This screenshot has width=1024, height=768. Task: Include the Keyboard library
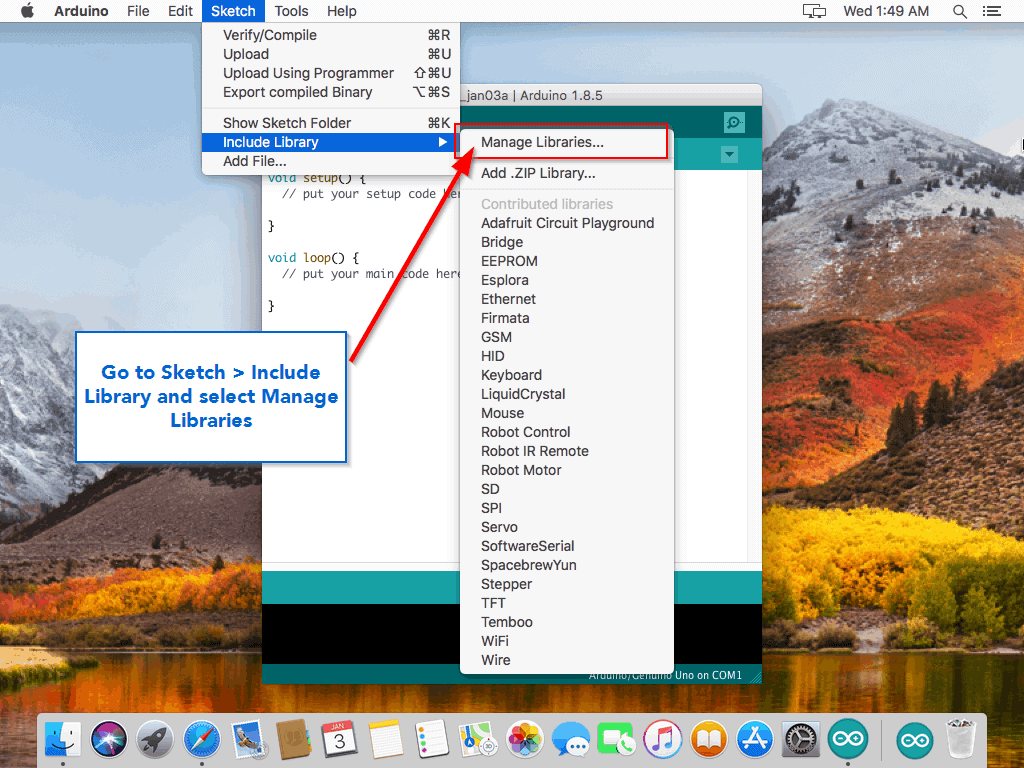tap(567, 375)
